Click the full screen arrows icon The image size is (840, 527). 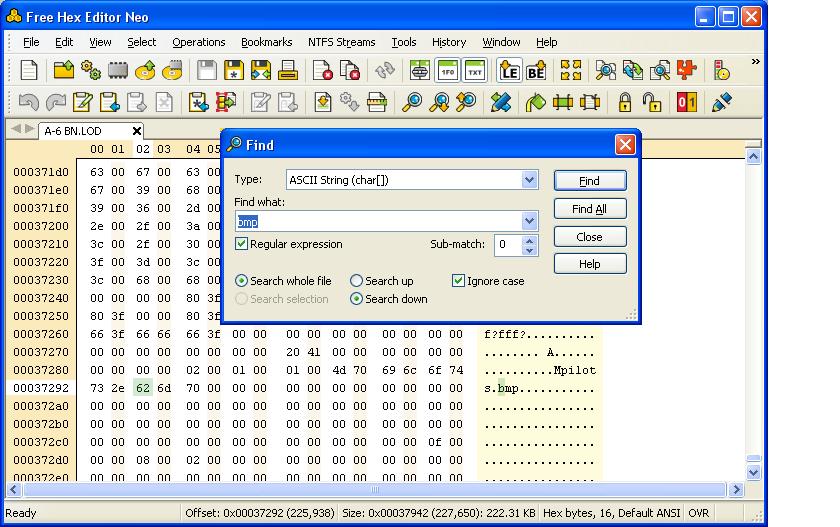pos(571,70)
